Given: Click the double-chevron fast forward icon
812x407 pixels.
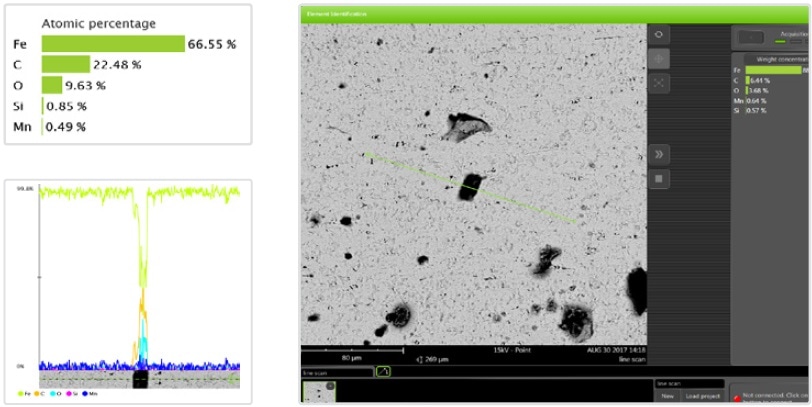Looking at the screenshot, I should [x=659, y=154].
